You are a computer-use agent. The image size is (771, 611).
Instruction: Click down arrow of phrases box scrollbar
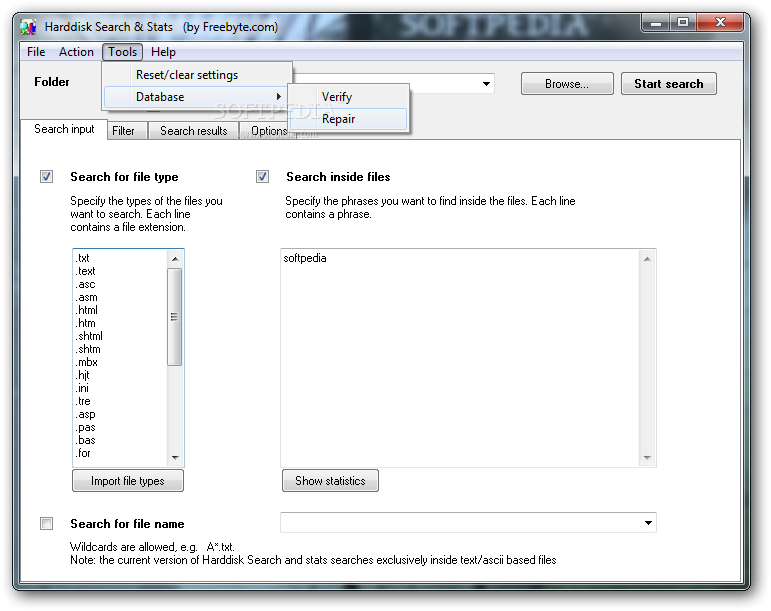click(x=647, y=458)
